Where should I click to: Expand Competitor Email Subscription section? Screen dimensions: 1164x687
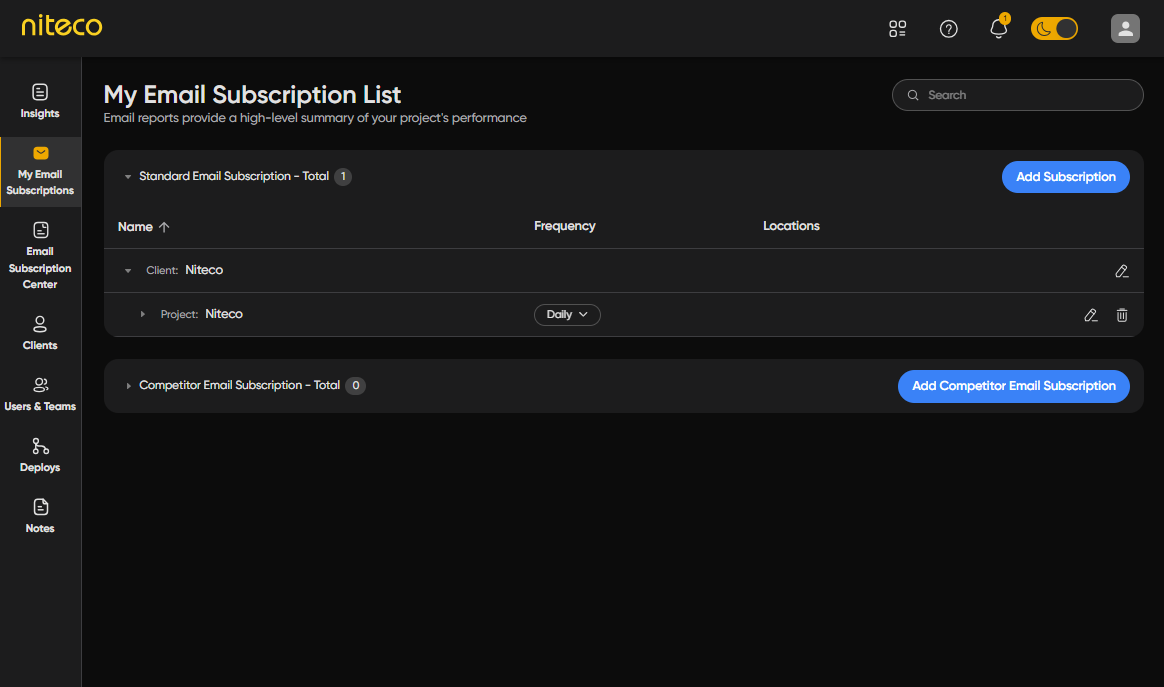[x=128, y=385]
